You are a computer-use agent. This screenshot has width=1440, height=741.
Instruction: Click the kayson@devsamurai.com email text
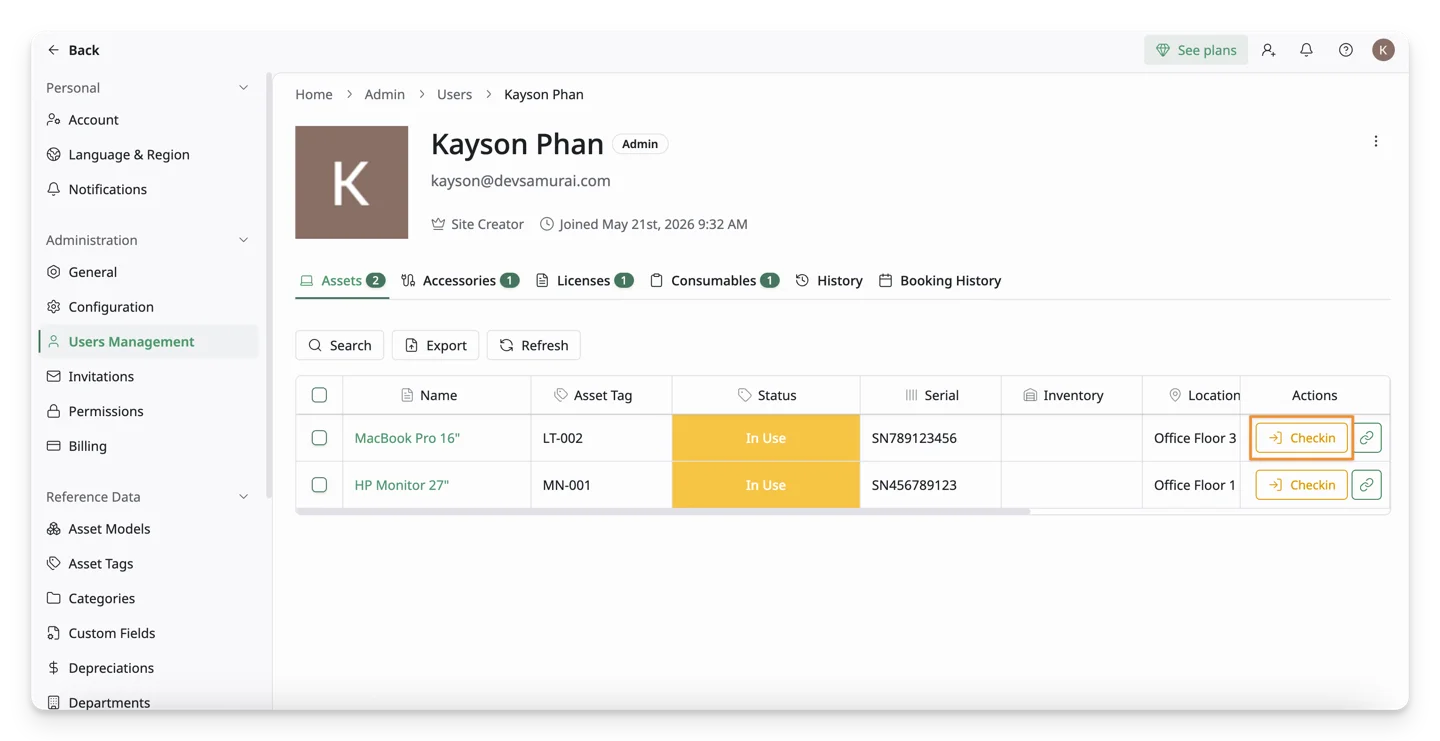pyautogui.click(x=520, y=181)
